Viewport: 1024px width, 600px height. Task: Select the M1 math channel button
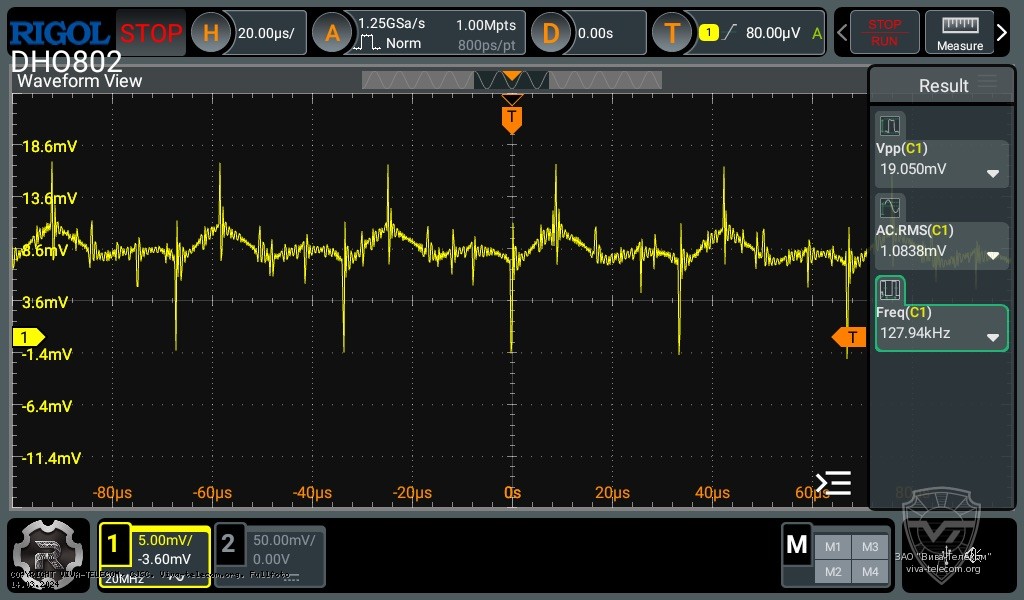pyautogui.click(x=833, y=546)
